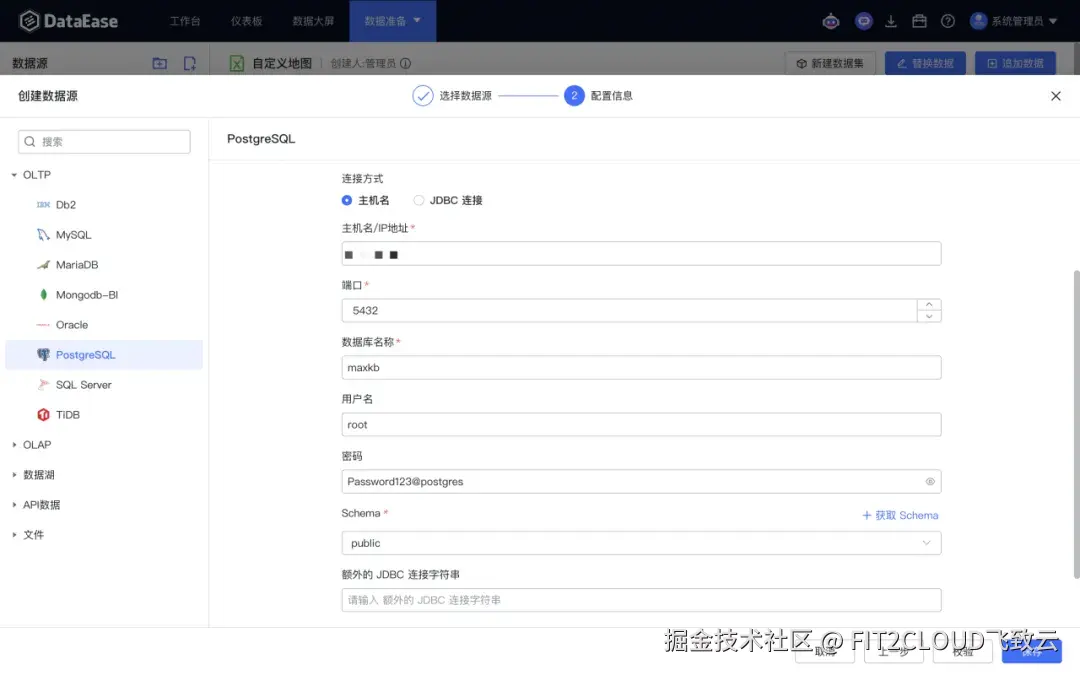Click the 主机名/IP地址 input field
The width and height of the screenshot is (1080, 675).
641,253
